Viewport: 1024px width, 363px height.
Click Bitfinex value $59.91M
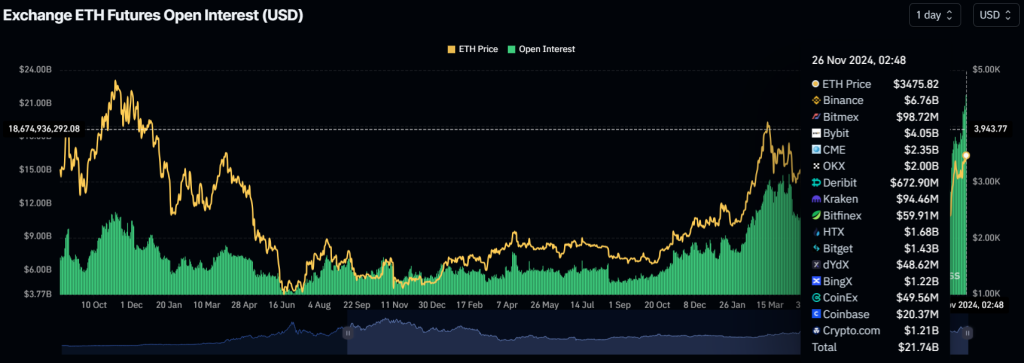click(916, 215)
